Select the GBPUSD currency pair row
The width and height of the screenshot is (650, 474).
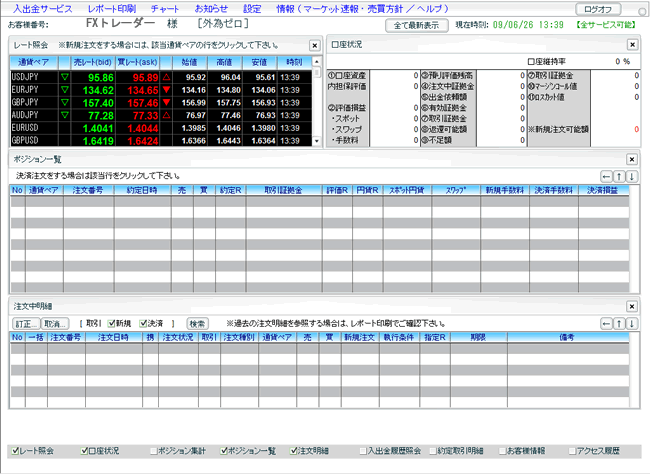coord(161,141)
